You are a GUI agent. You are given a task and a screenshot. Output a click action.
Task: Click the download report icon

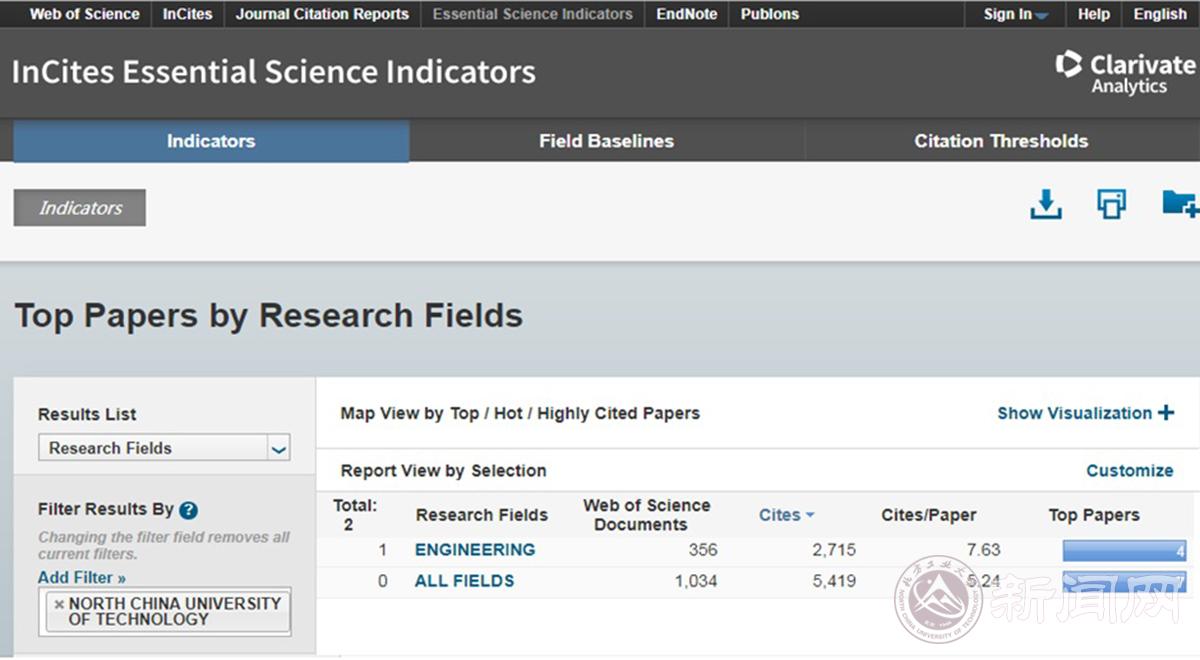click(1045, 205)
